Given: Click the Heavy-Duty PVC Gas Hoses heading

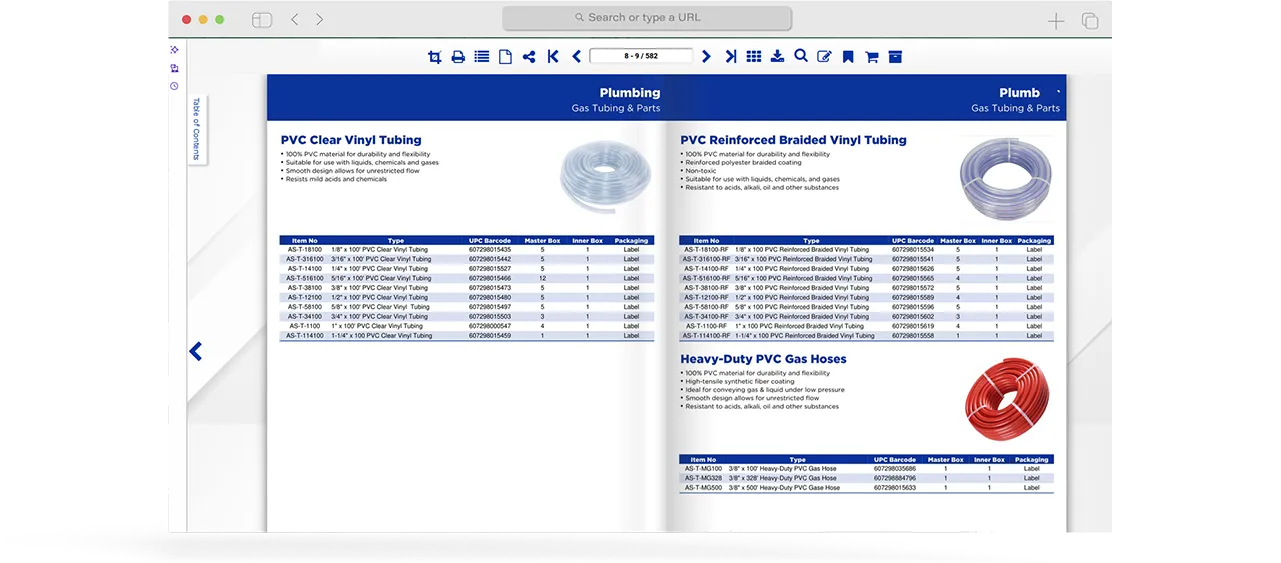Looking at the screenshot, I should click(x=763, y=359).
